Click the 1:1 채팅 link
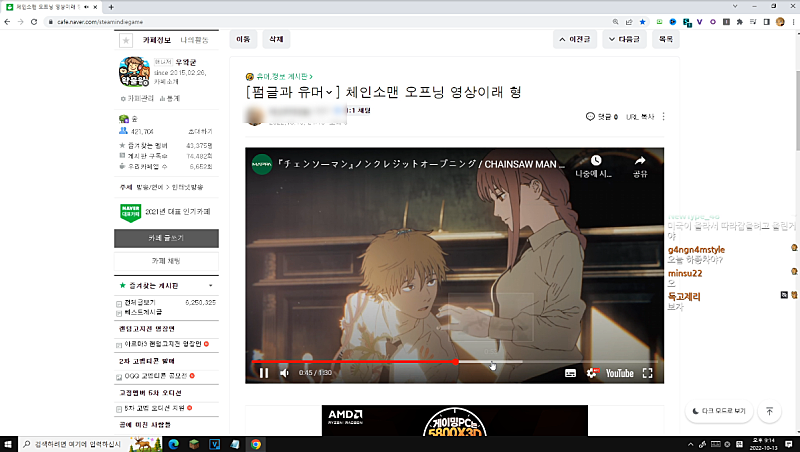Viewport: 800px width, 452px height. tap(358, 110)
